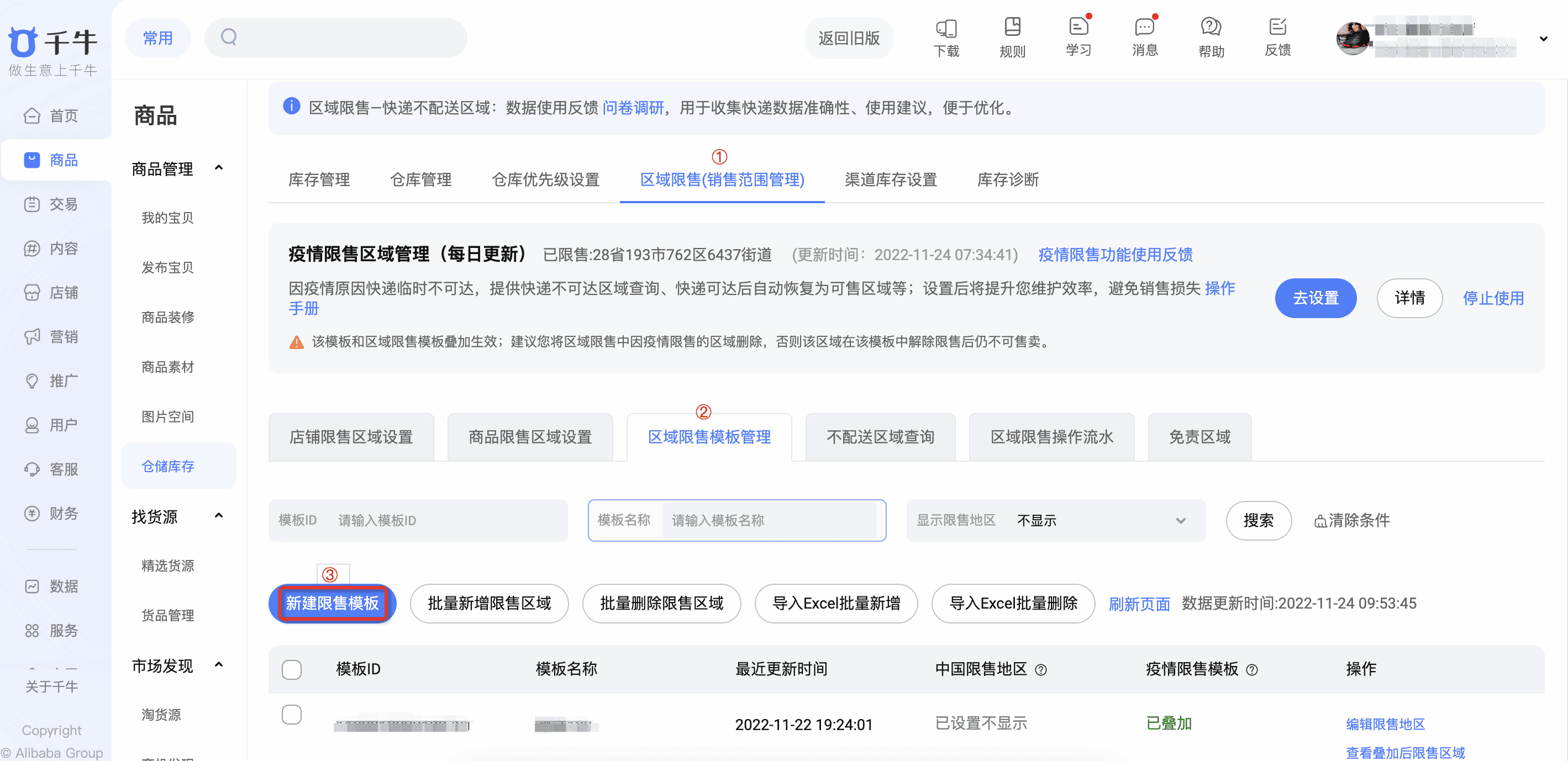Image resolution: width=1568 pixels, height=761 pixels.
Task: Collapse the 商品管理 section
Action: click(219, 168)
